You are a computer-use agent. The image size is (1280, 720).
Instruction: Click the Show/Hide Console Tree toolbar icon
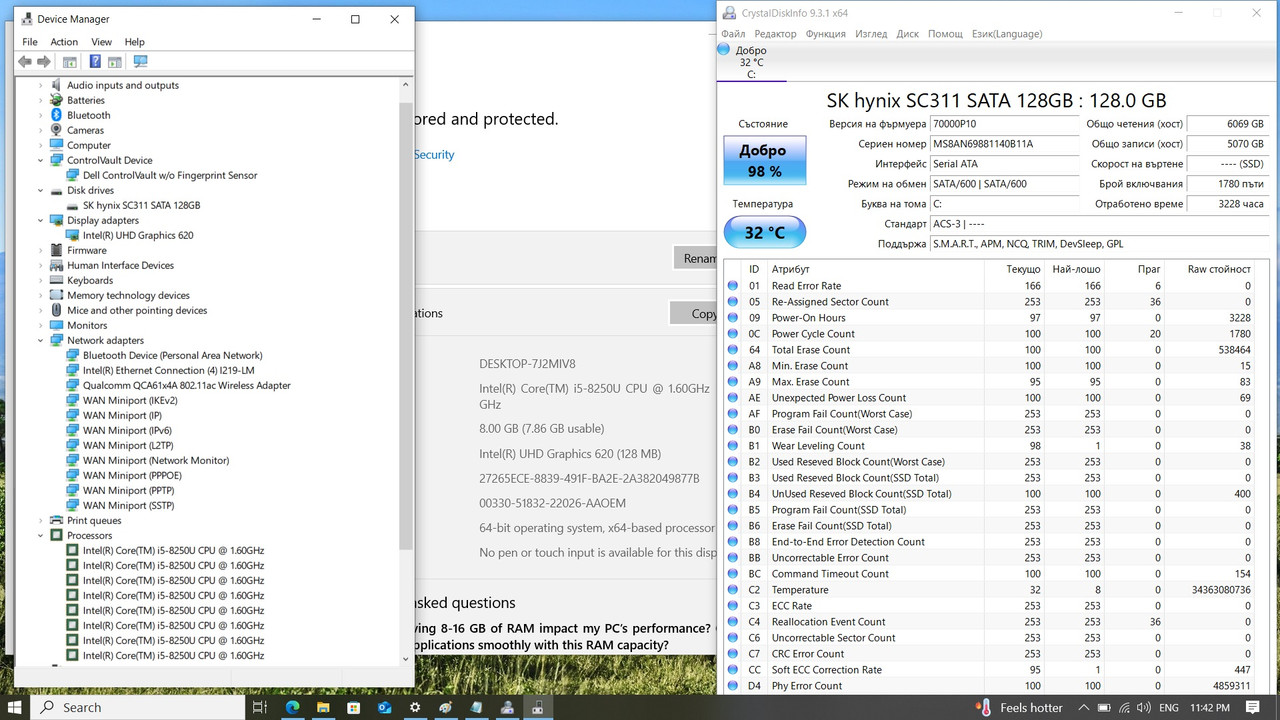pos(70,62)
